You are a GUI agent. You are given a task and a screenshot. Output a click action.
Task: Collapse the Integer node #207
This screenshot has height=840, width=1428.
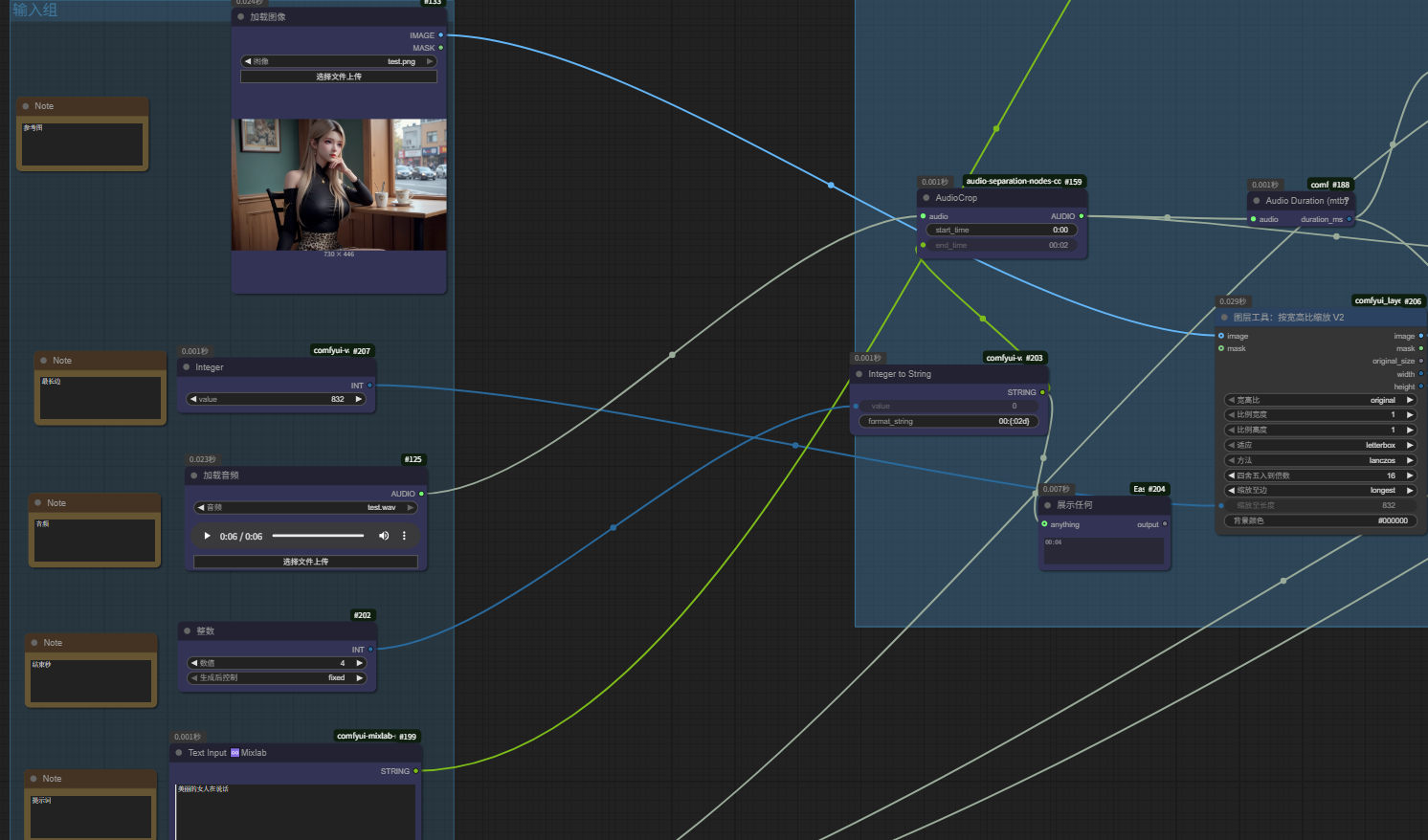tap(187, 367)
